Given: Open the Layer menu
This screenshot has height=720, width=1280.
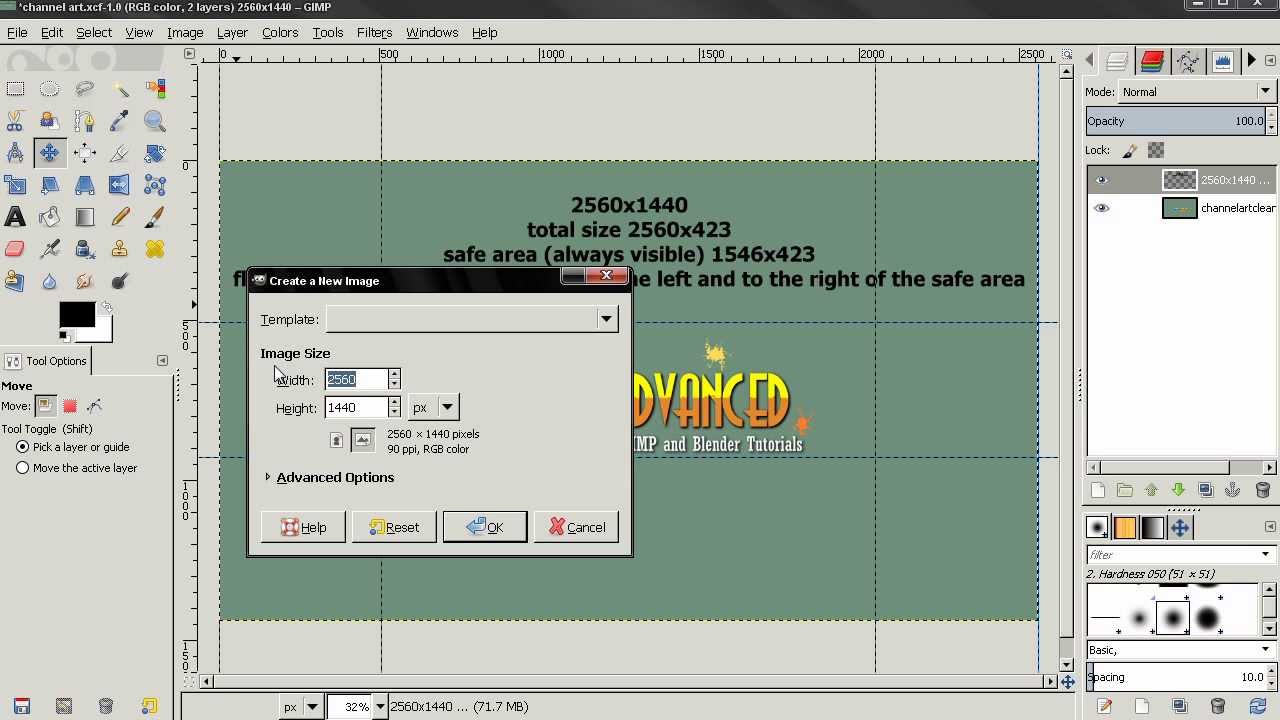Looking at the screenshot, I should (232, 32).
